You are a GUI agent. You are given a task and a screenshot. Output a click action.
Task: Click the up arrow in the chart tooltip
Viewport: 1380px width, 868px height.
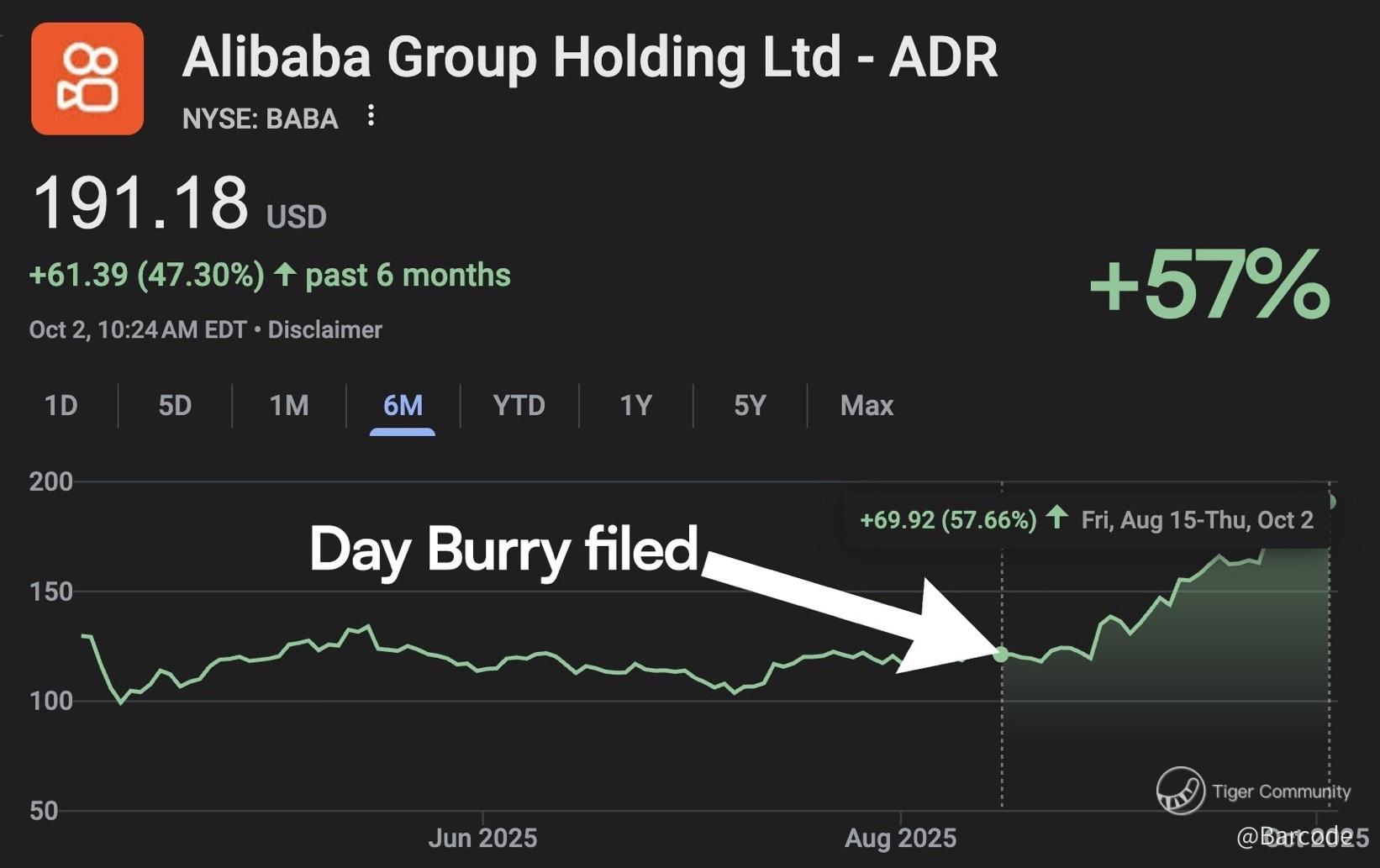[1056, 518]
